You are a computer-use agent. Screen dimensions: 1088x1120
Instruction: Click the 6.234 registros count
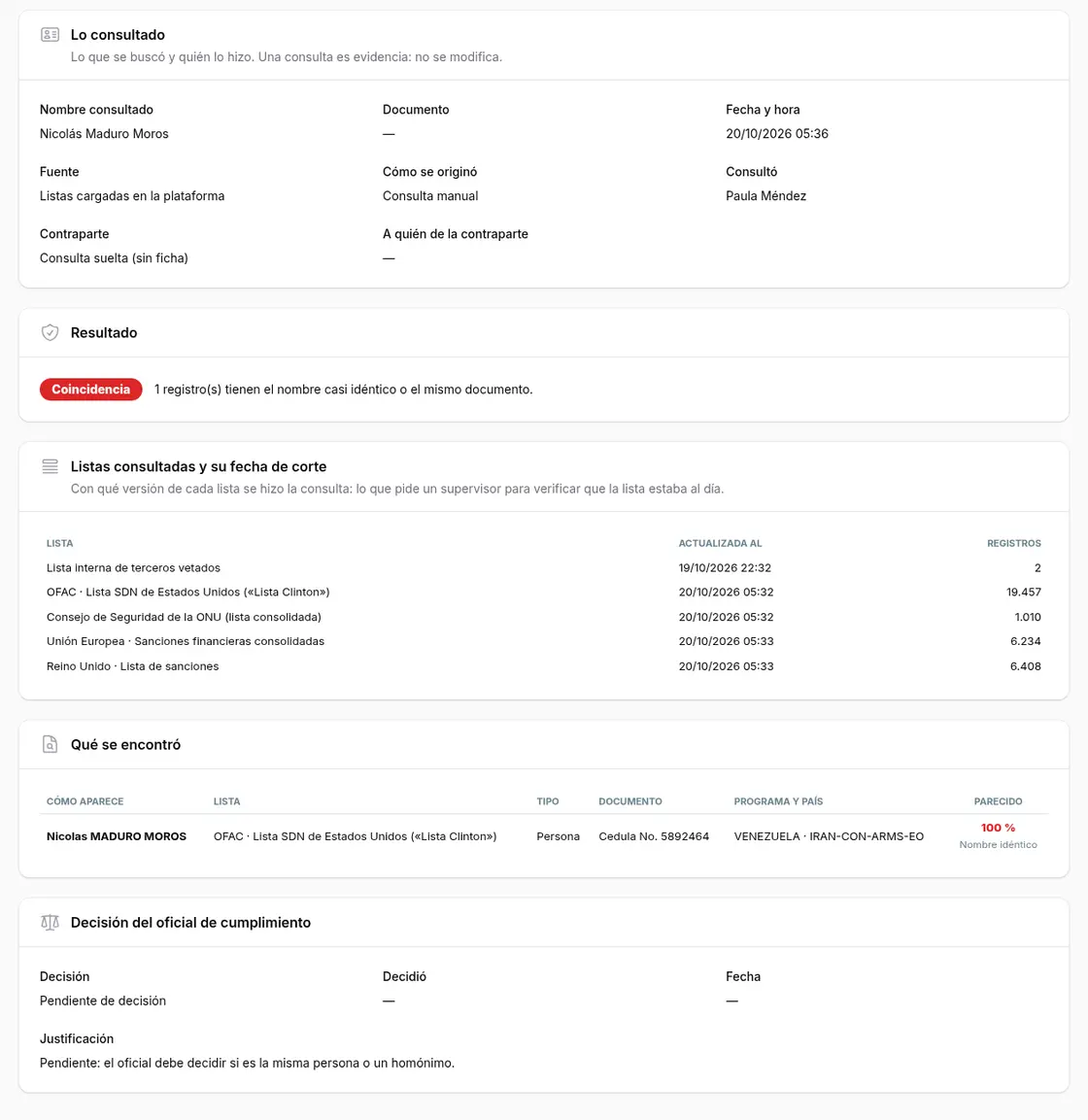pos(1026,641)
